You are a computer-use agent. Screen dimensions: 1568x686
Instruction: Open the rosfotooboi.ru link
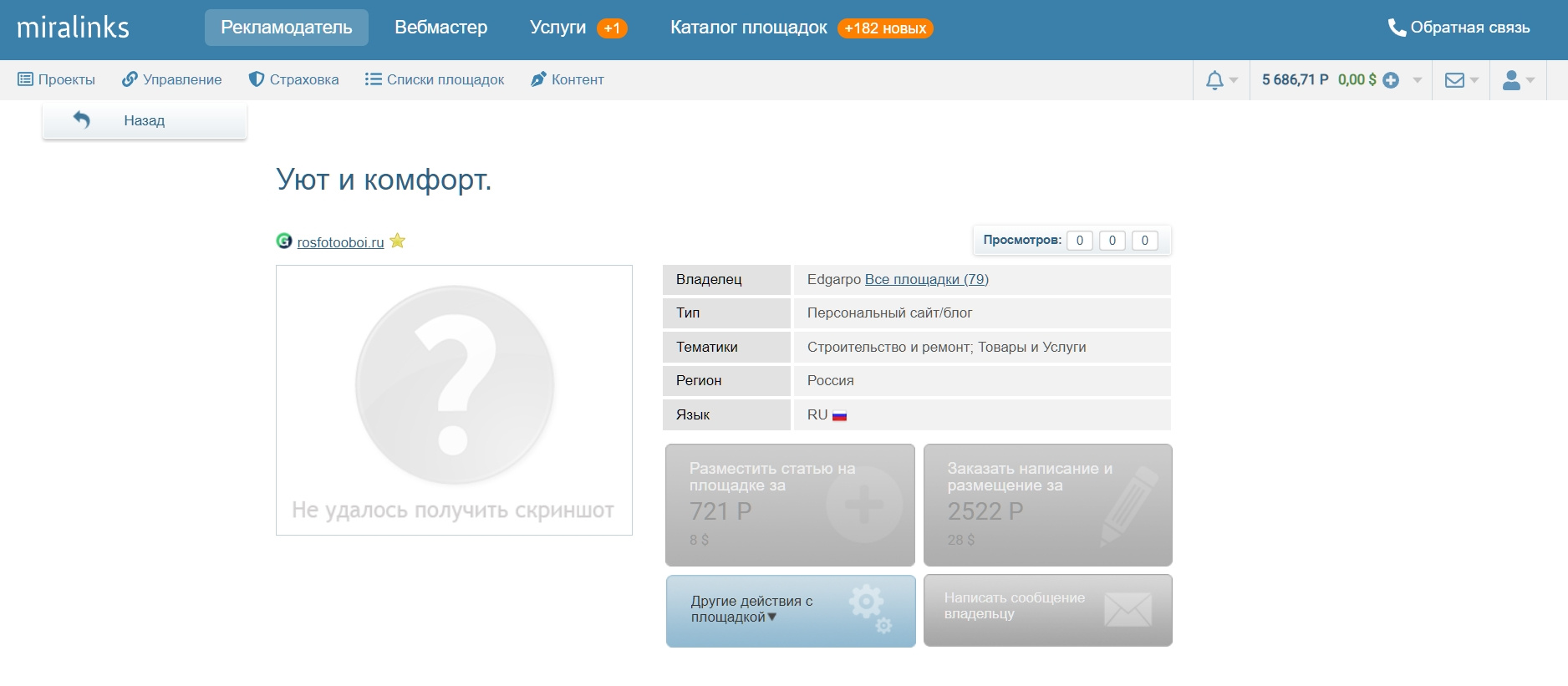click(x=340, y=242)
